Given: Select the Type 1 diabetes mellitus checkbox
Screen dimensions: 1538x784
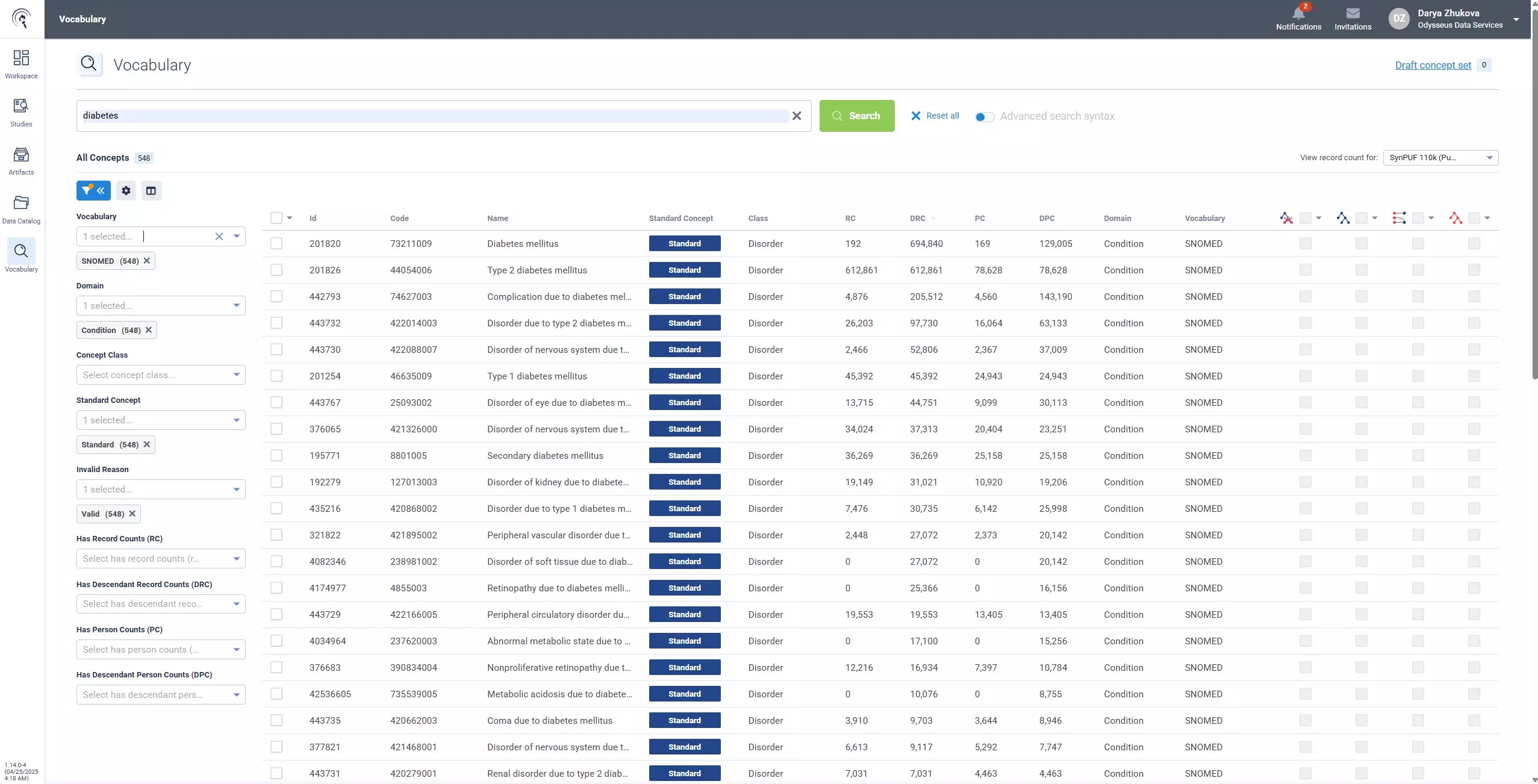Looking at the screenshot, I should tap(276, 376).
